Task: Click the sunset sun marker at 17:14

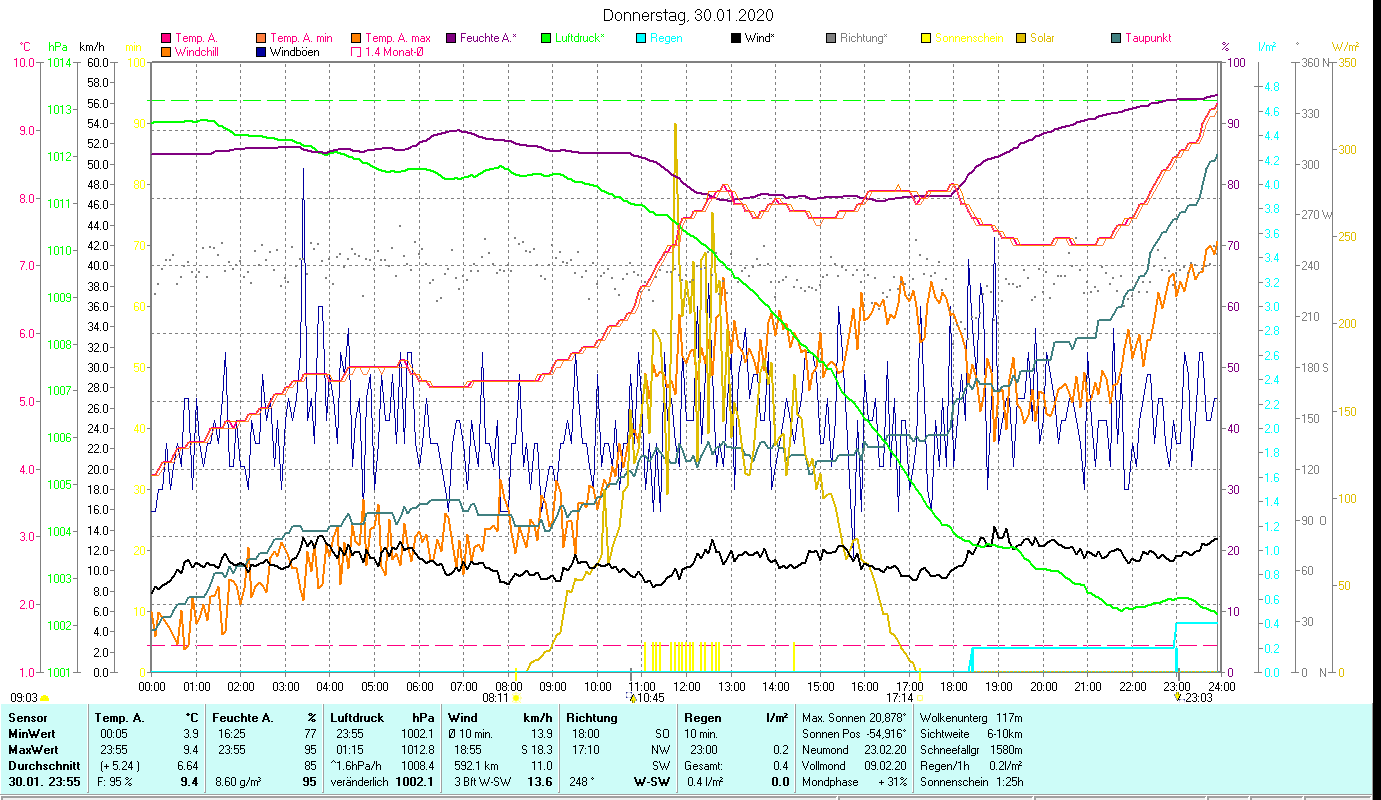Action: click(920, 698)
